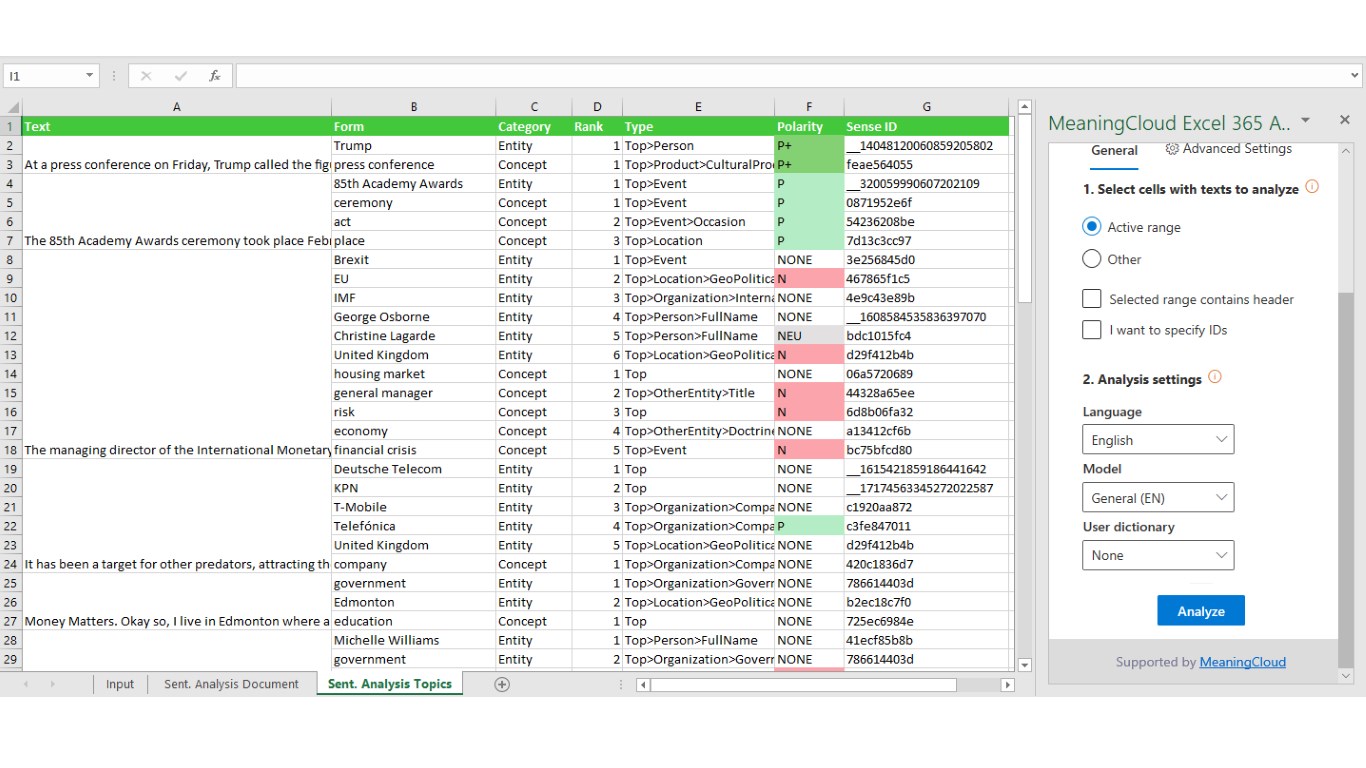This screenshot has height=768, width=1366.
Task: Select the Active range radio button
Action: click(1092, 227)
